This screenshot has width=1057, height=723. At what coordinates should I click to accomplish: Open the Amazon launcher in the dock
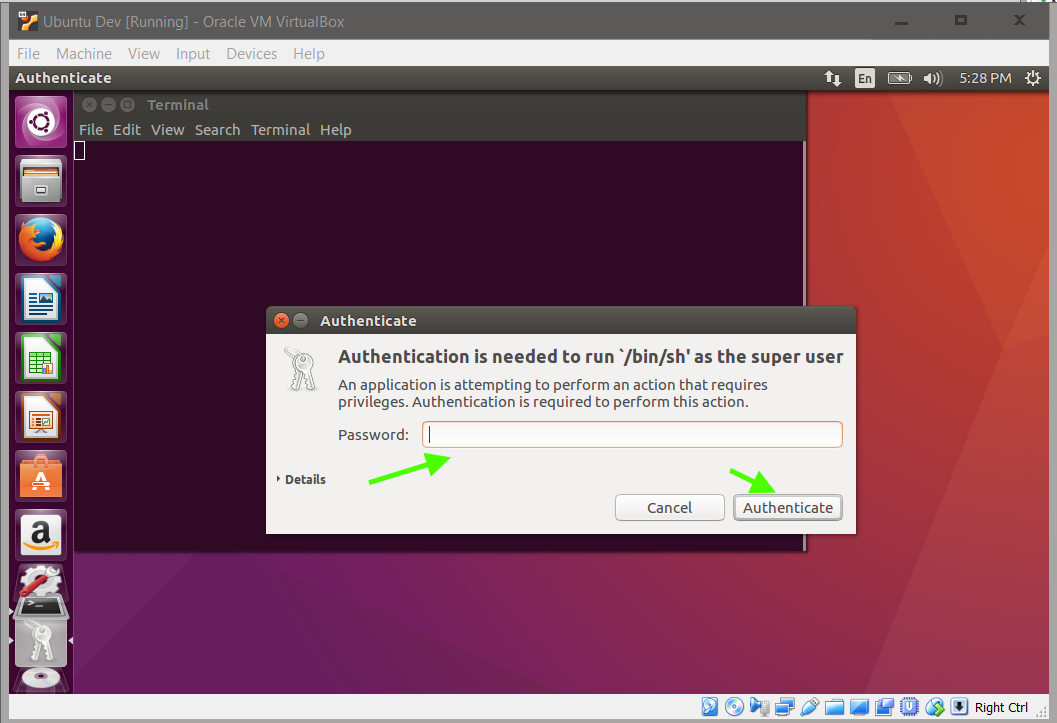[x=41, y=534]
